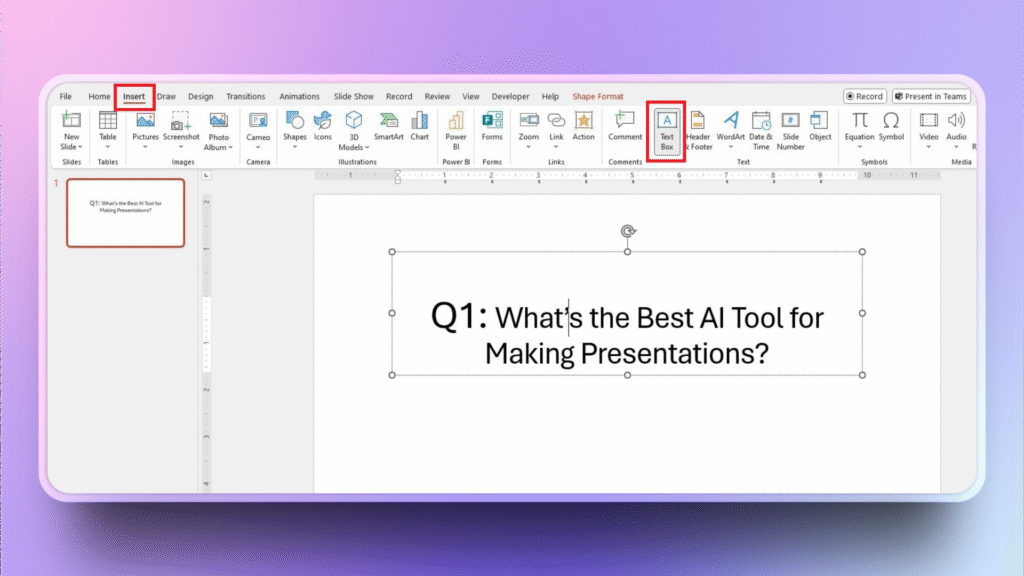Insert Slide Number field
The height and width of the screenshot is (576, 1024).
(791, 129)
